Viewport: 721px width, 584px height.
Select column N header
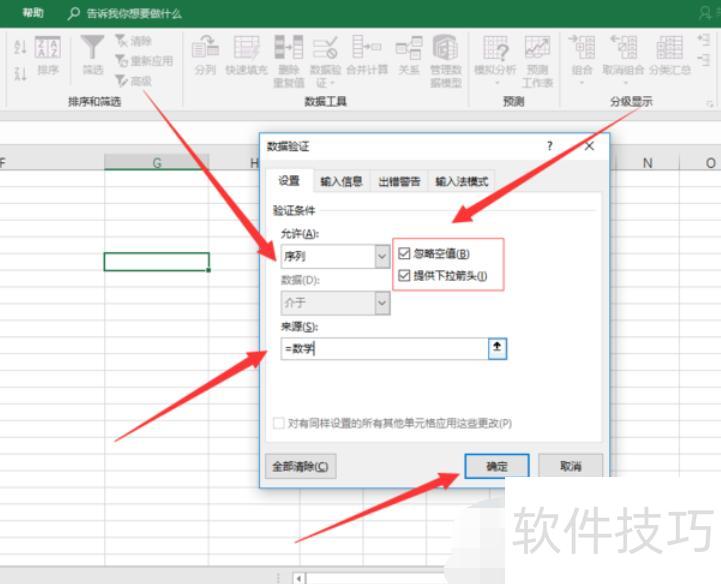tap(647, 163)
